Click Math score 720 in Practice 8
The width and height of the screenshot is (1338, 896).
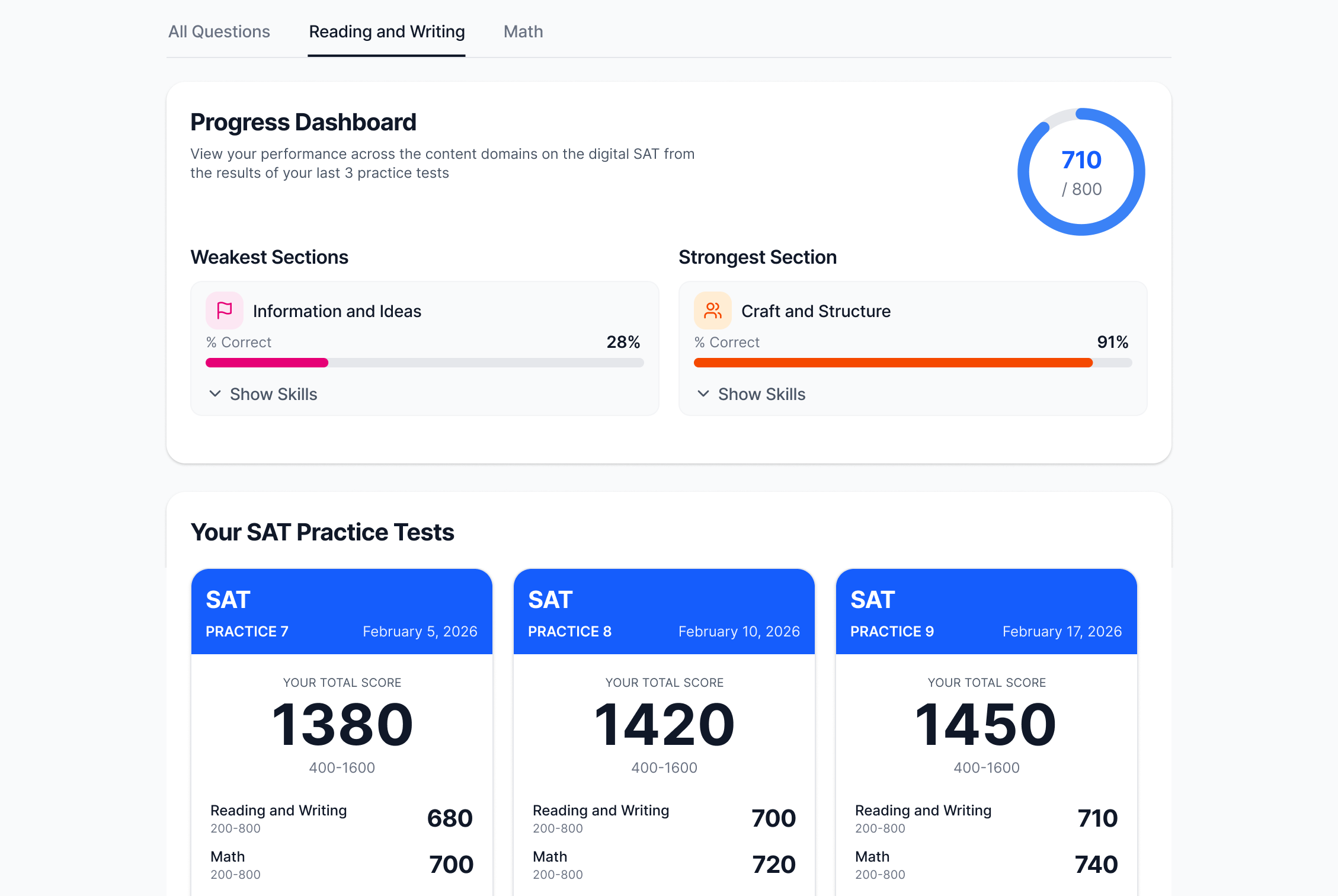pos(773,865)
